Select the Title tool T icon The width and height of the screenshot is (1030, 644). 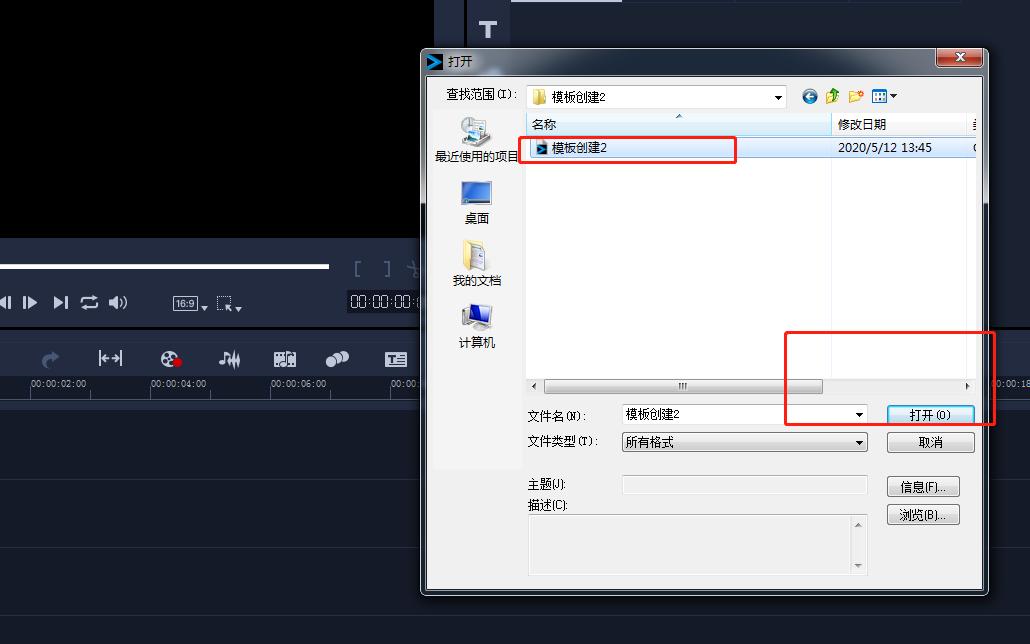(487, 29)
